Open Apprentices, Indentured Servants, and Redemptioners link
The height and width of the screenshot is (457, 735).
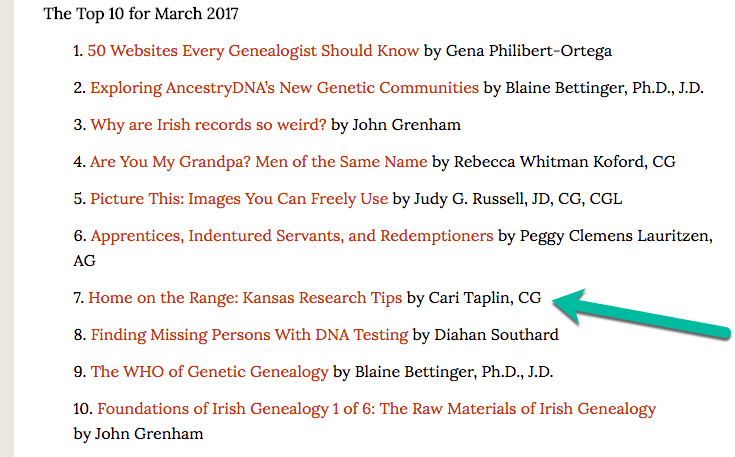point(291,236)
